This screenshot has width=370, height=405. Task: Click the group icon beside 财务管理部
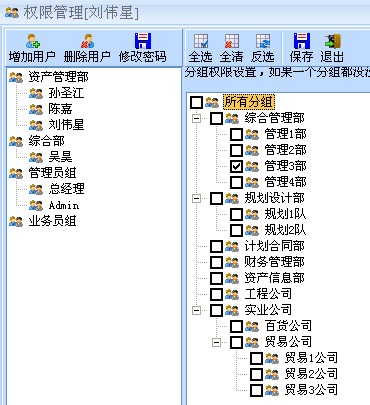point(232,262)
